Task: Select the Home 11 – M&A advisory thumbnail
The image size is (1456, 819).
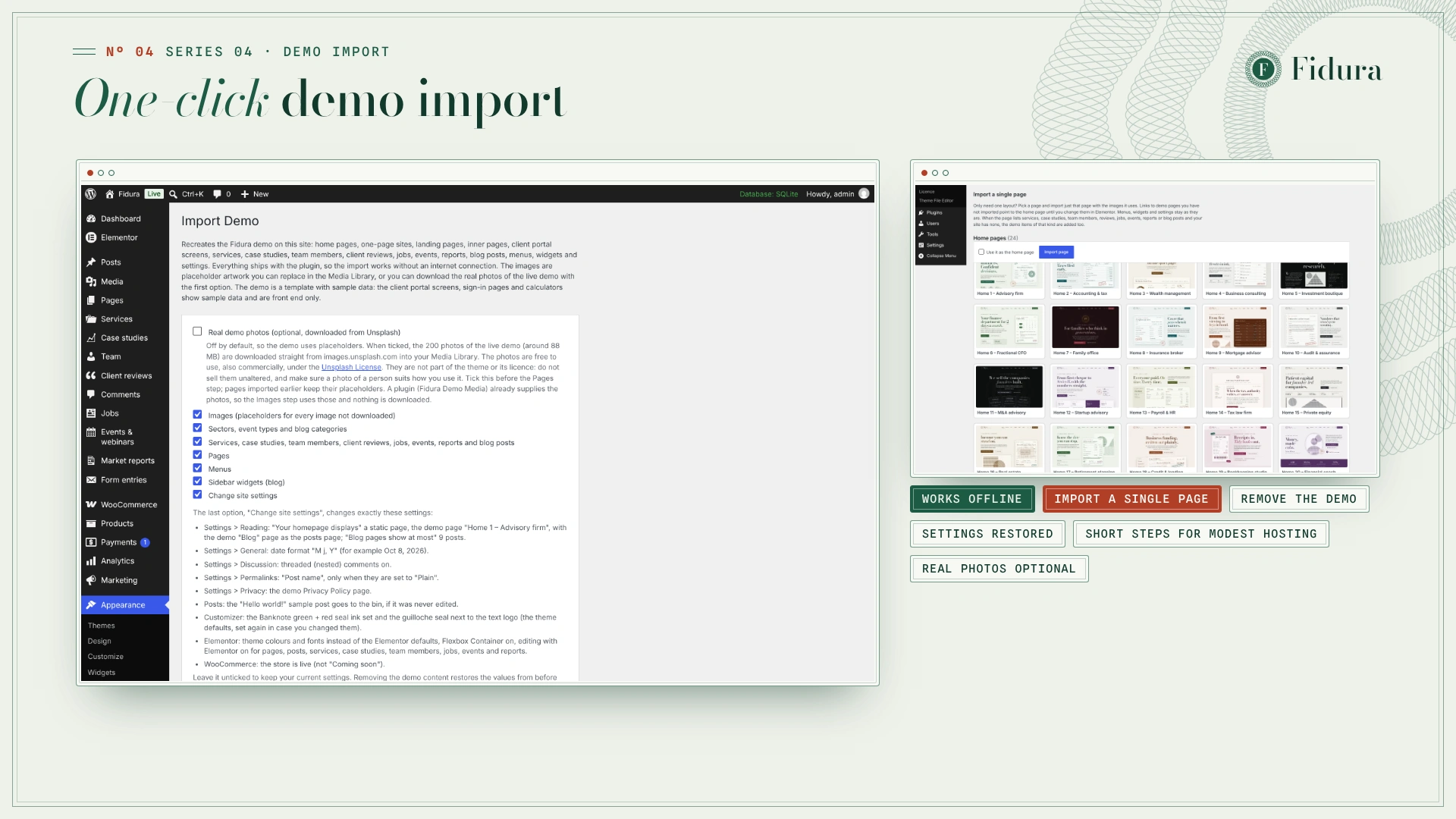Action: point(1009,391)
